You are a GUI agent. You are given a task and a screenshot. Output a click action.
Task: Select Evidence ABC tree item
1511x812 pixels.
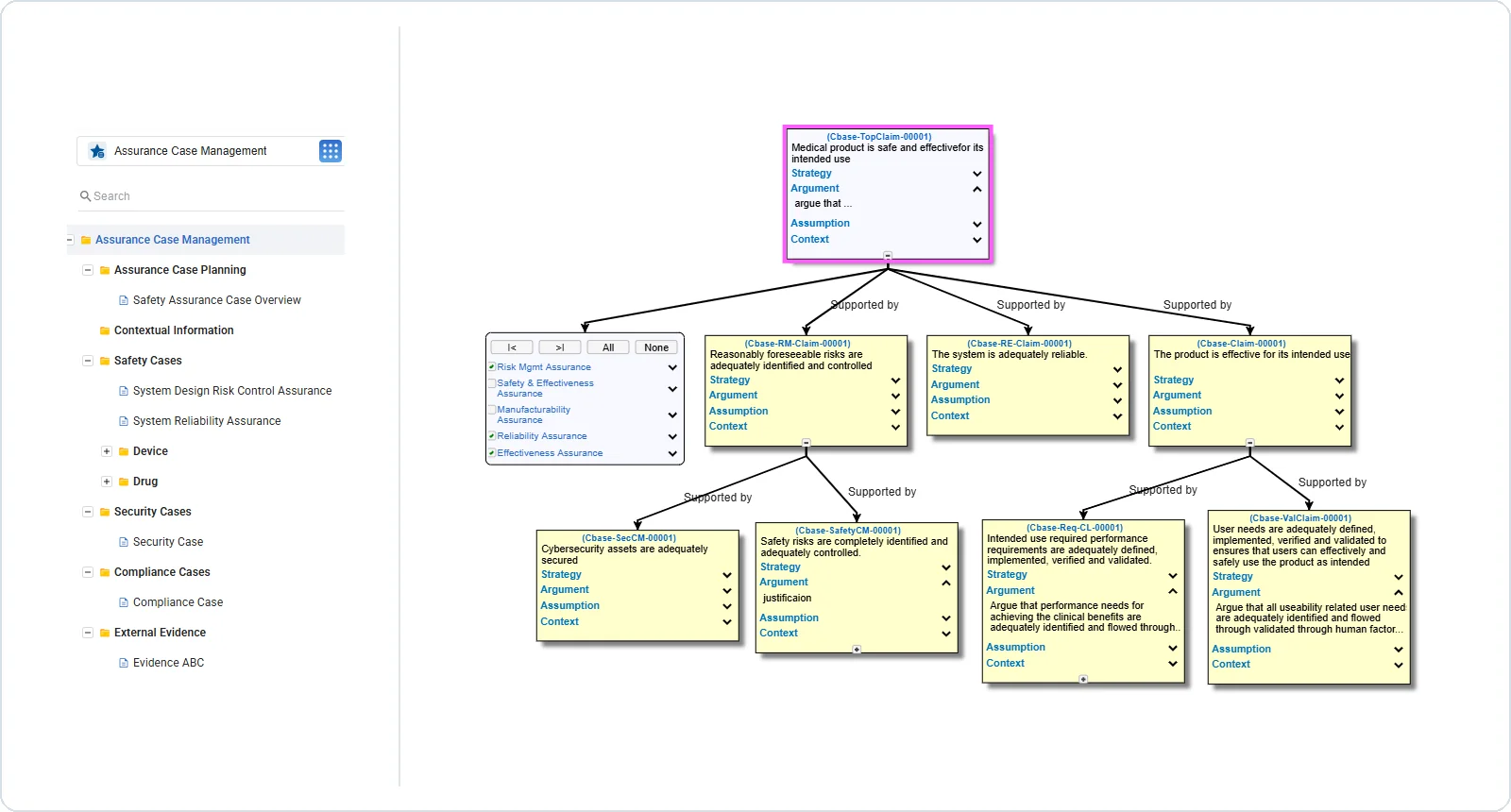(x=169, y=663)
